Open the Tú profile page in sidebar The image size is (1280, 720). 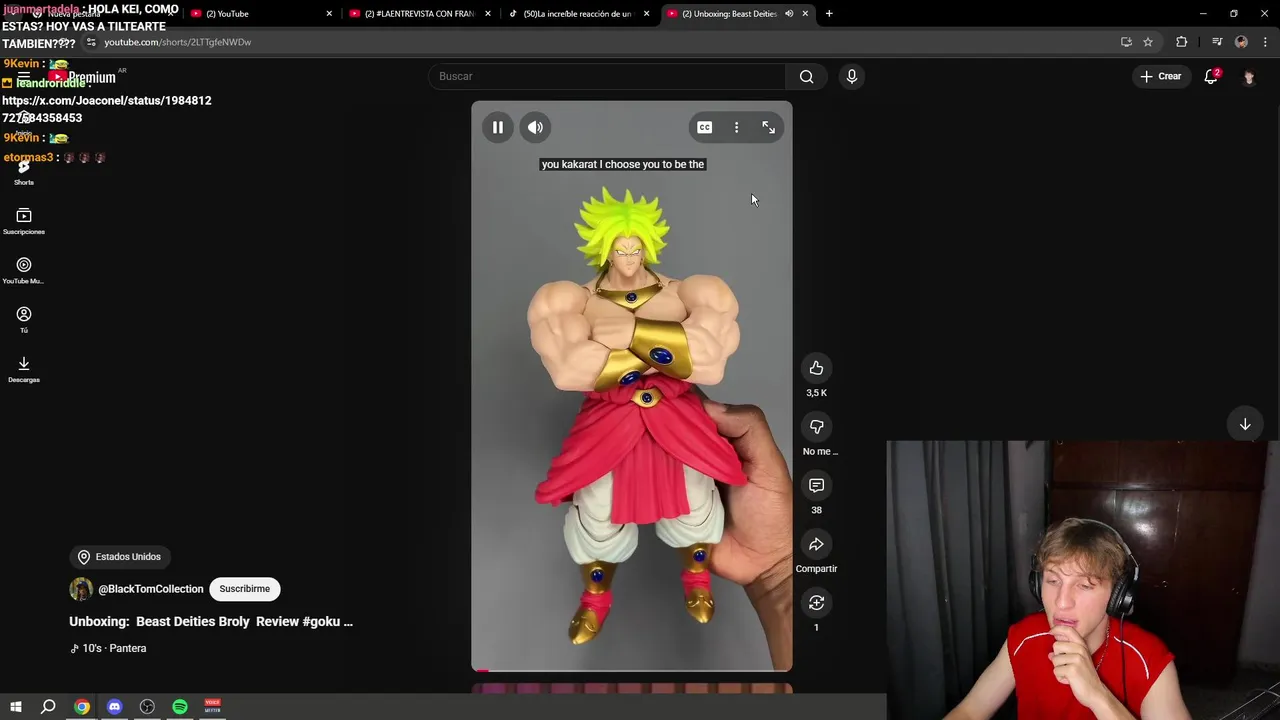point(24,320)
